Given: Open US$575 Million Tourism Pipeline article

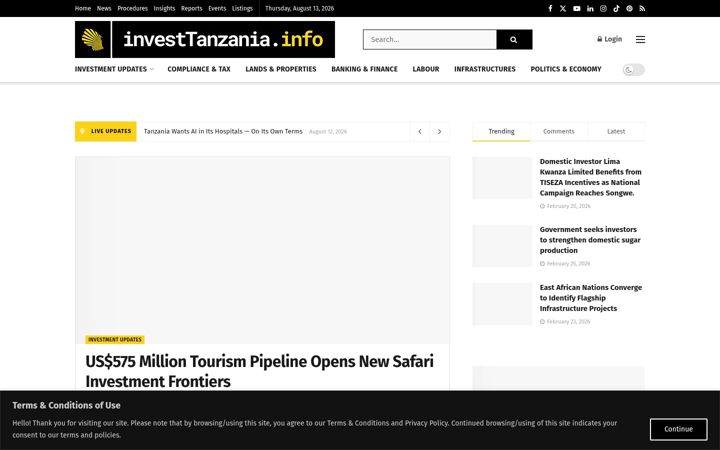Looking at the screenshot, I should tap(259, 371).
